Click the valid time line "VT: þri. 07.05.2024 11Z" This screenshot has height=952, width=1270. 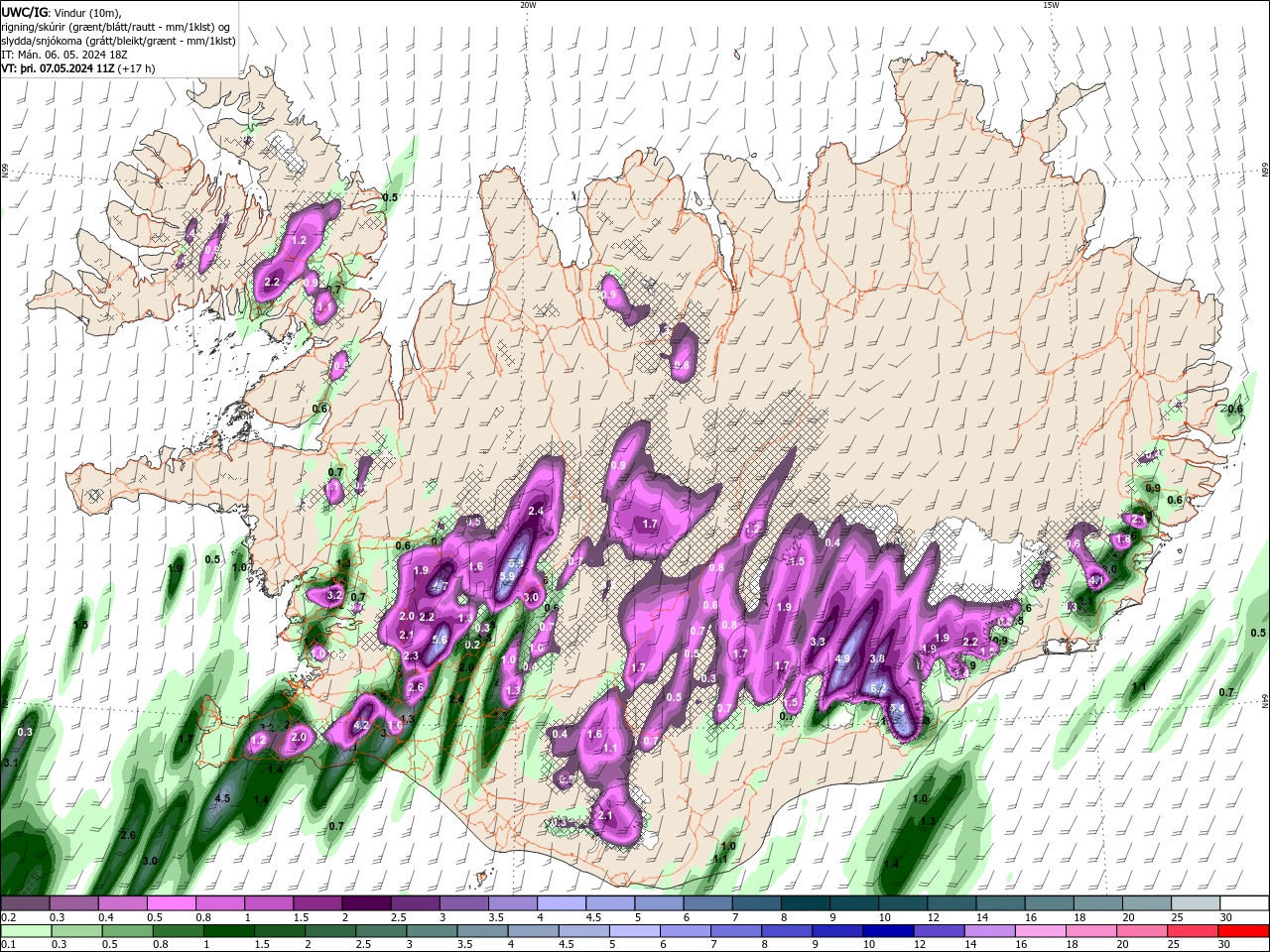[x=59, y=68]
